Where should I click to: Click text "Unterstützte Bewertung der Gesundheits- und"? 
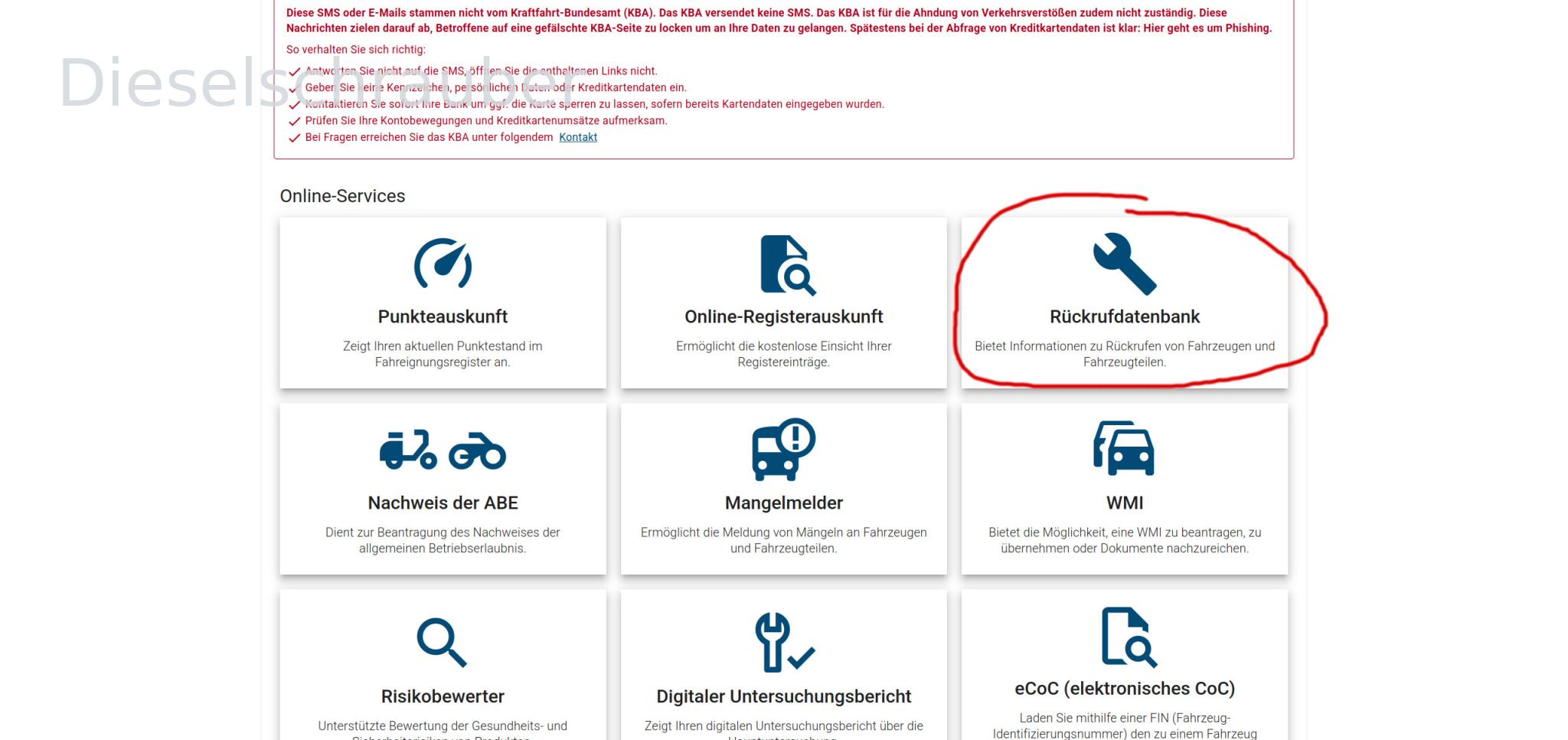point(443,725)
